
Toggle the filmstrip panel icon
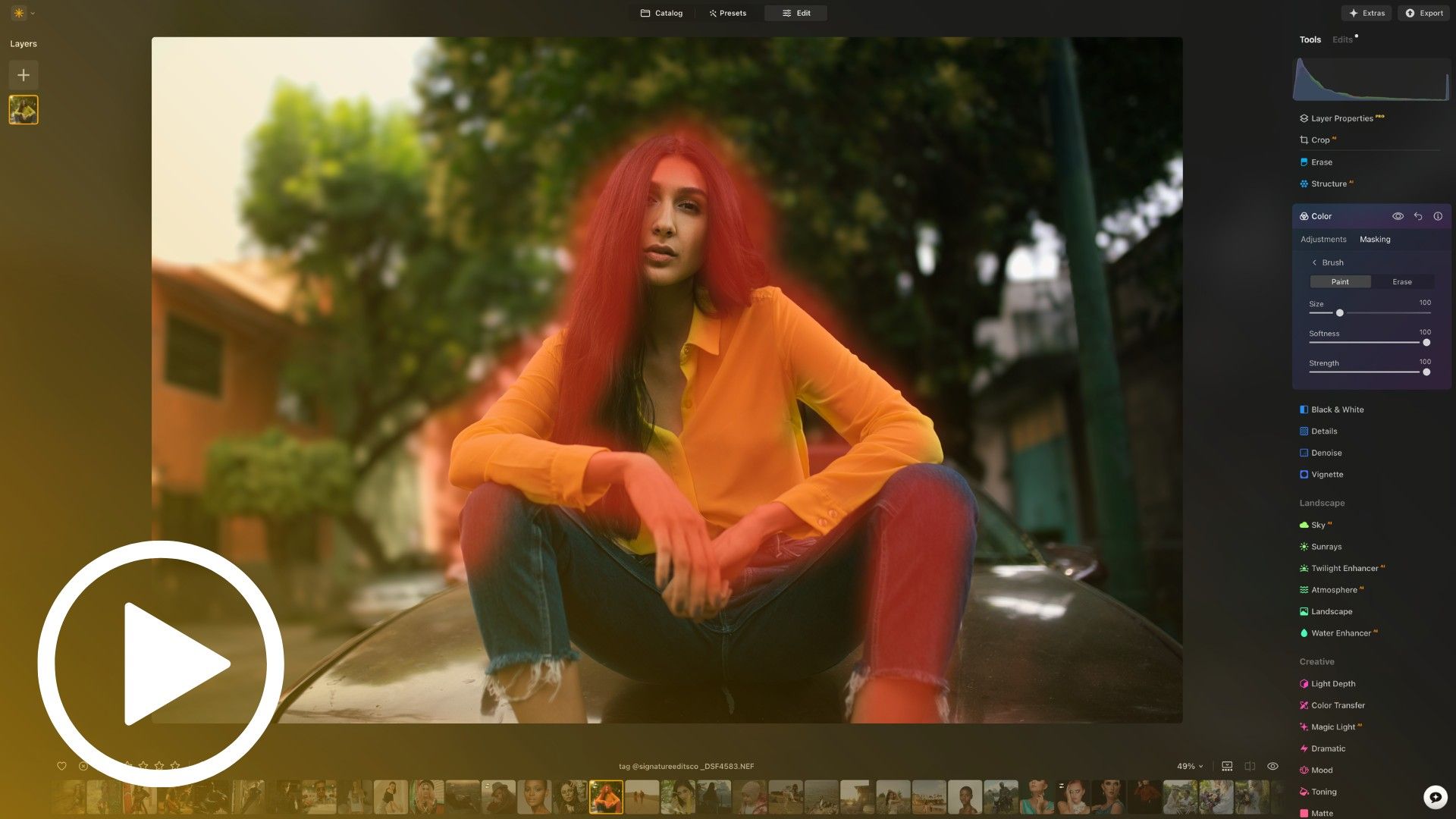[1227, 767]
